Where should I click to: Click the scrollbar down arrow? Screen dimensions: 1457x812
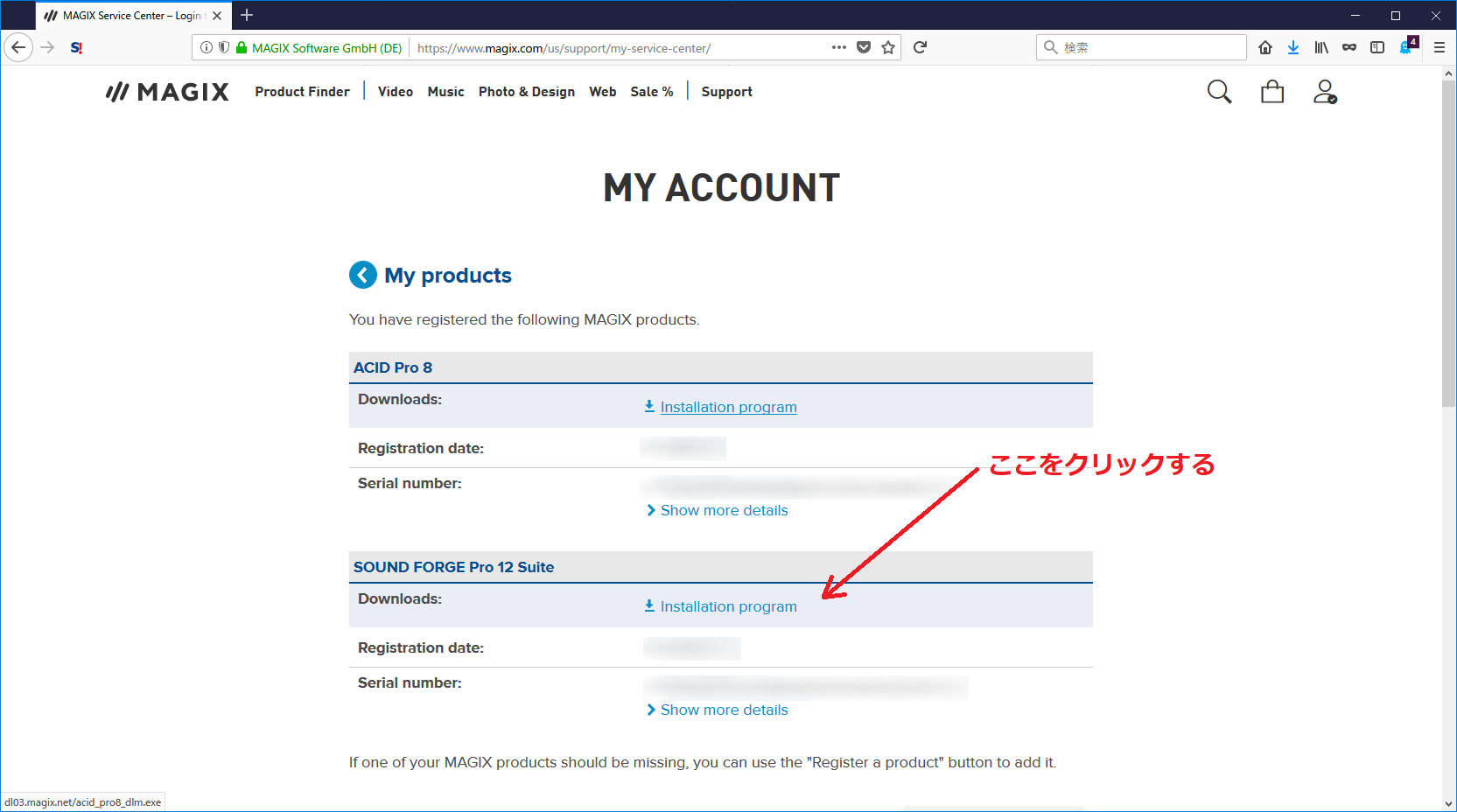[1449, 803]
